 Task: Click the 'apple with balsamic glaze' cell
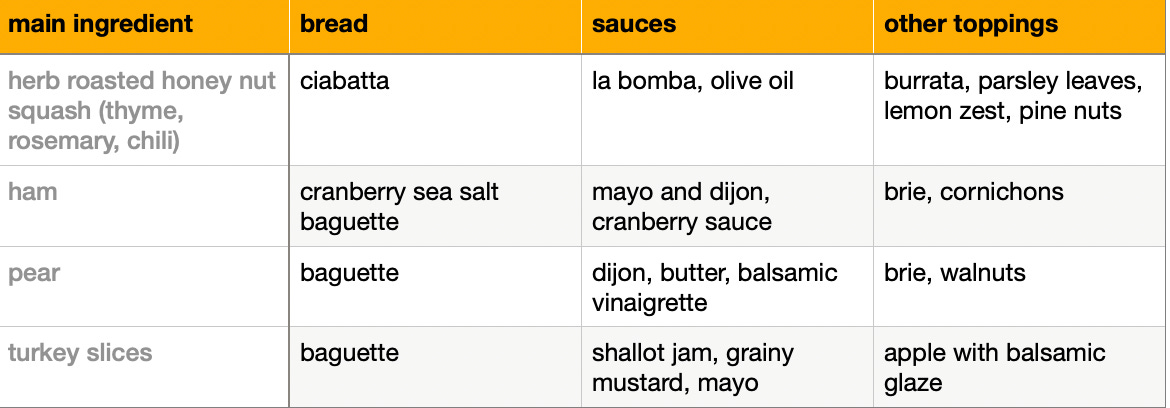click(x=1020, y=366)
